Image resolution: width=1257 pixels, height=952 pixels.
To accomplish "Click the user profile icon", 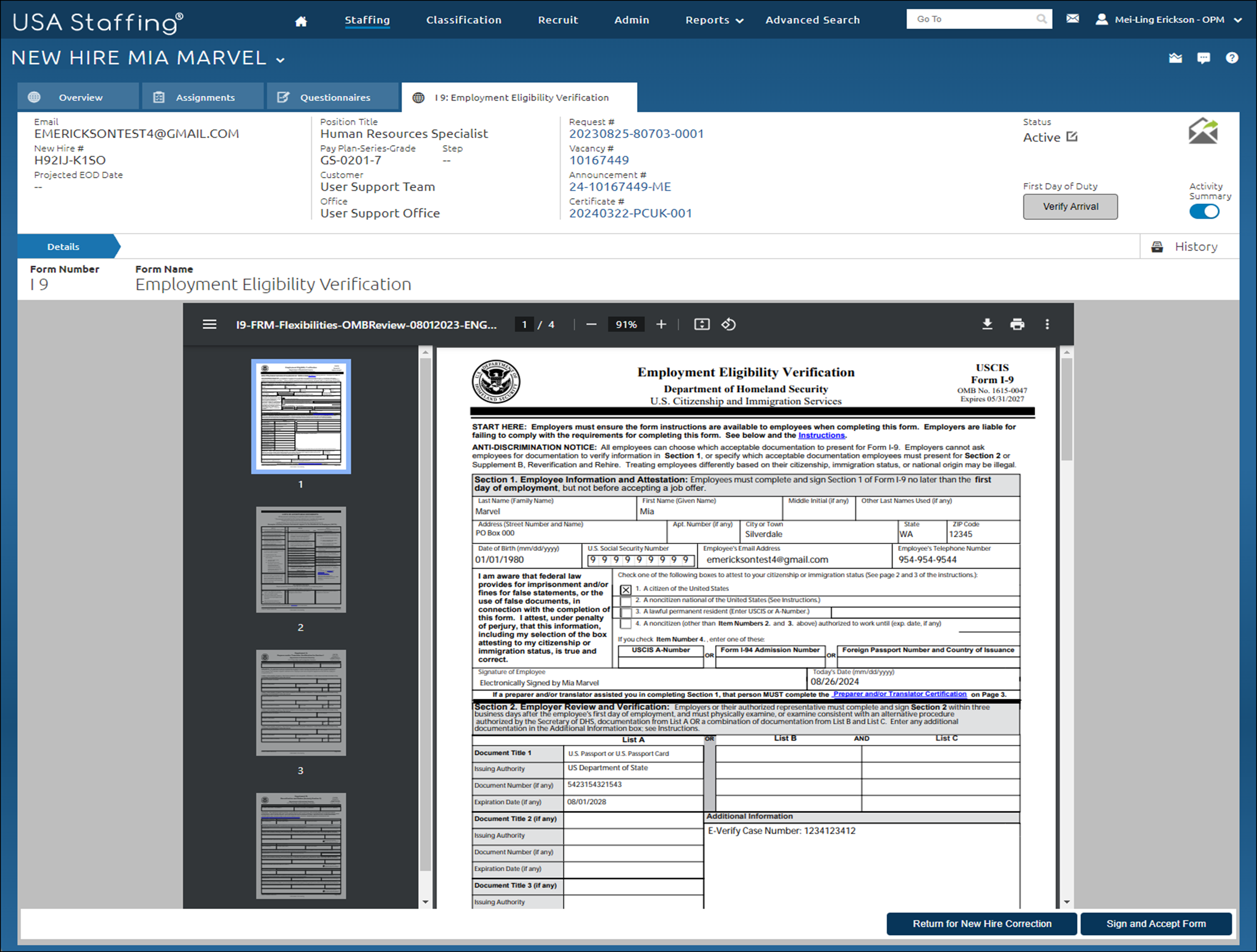I will click(1101, 19).
